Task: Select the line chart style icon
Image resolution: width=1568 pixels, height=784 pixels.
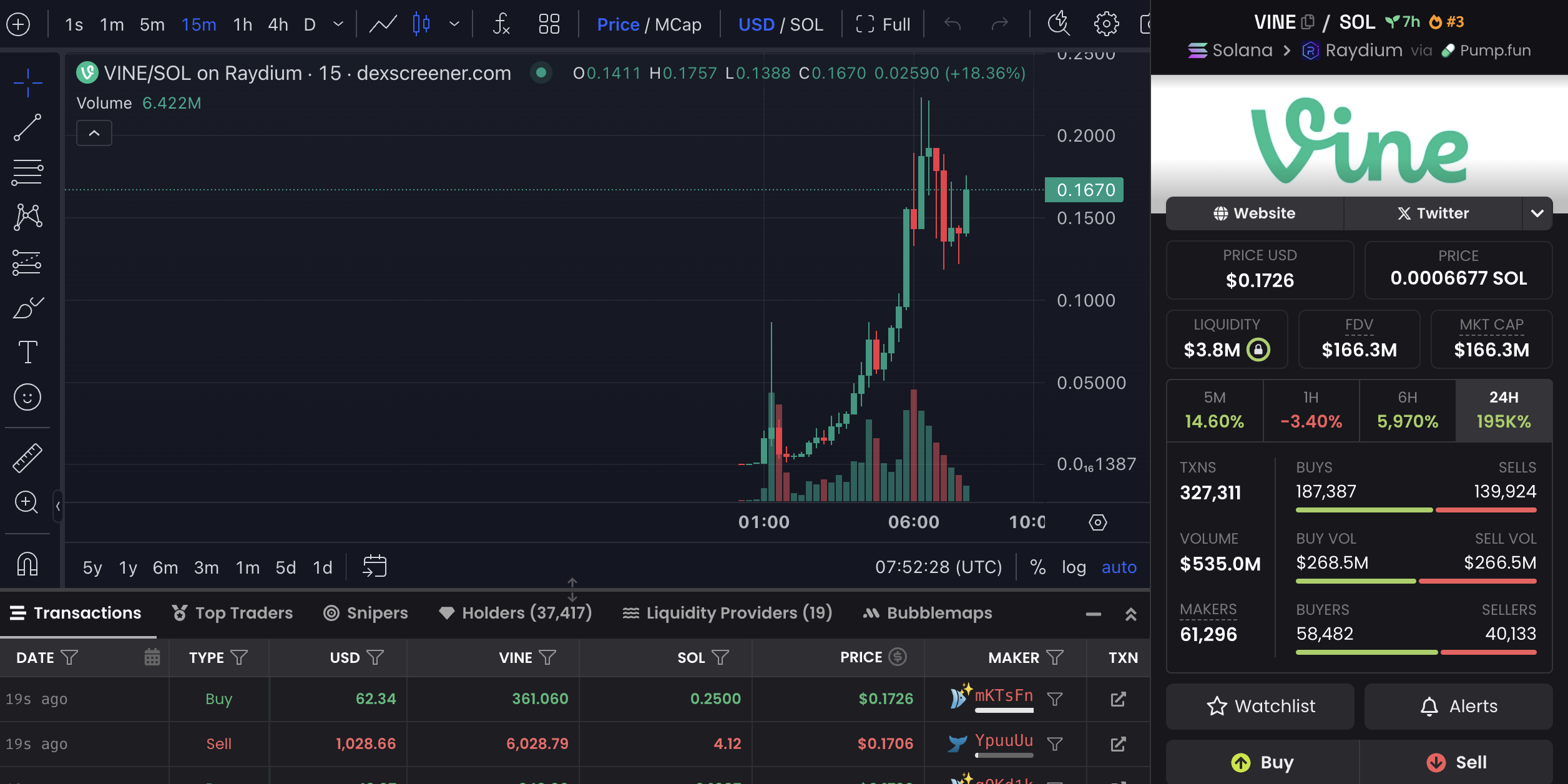Action: pyautogui.click(x=383, y=24)
